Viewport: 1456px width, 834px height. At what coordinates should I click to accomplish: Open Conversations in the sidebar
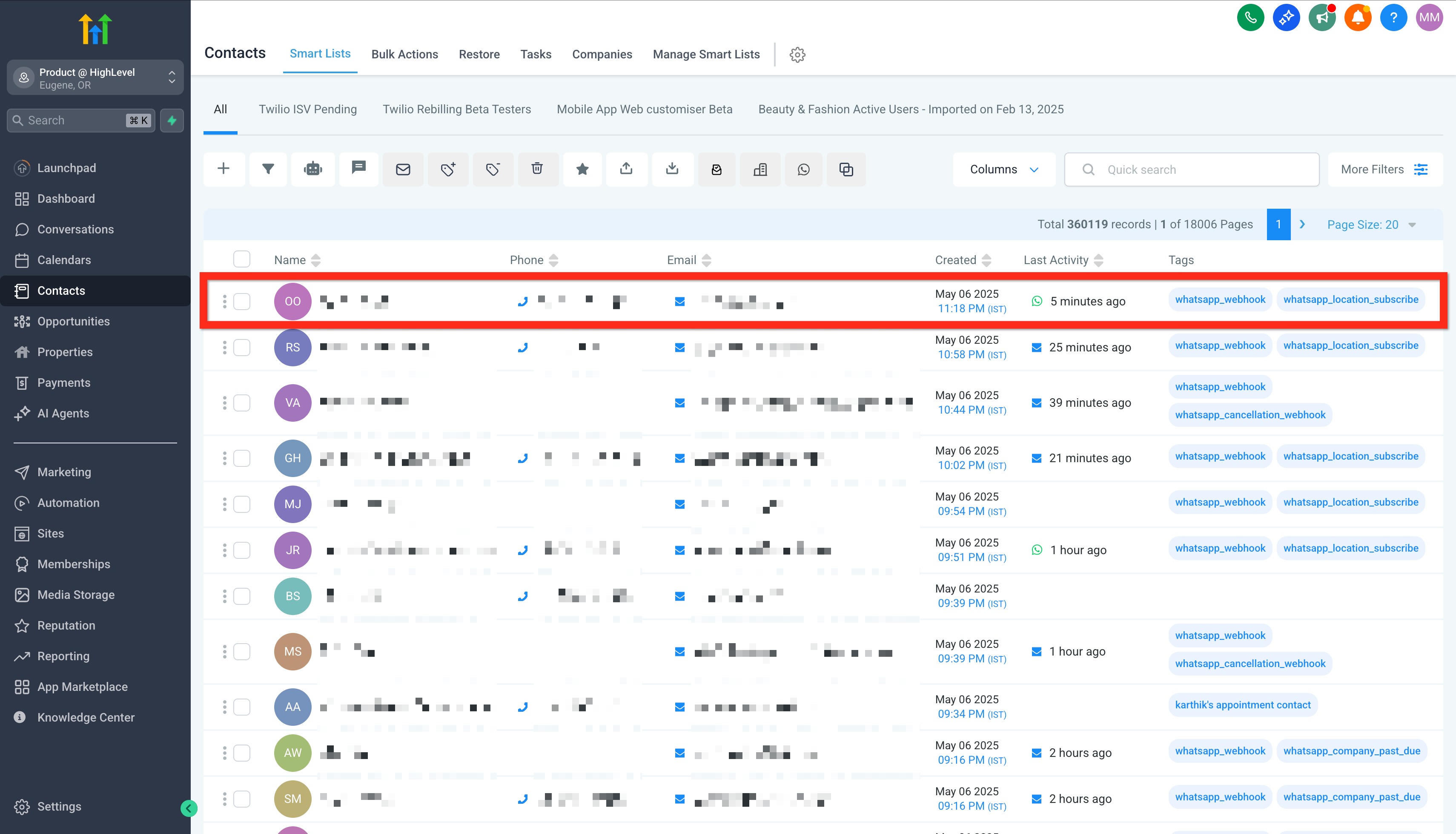click(x=75, y=229)
